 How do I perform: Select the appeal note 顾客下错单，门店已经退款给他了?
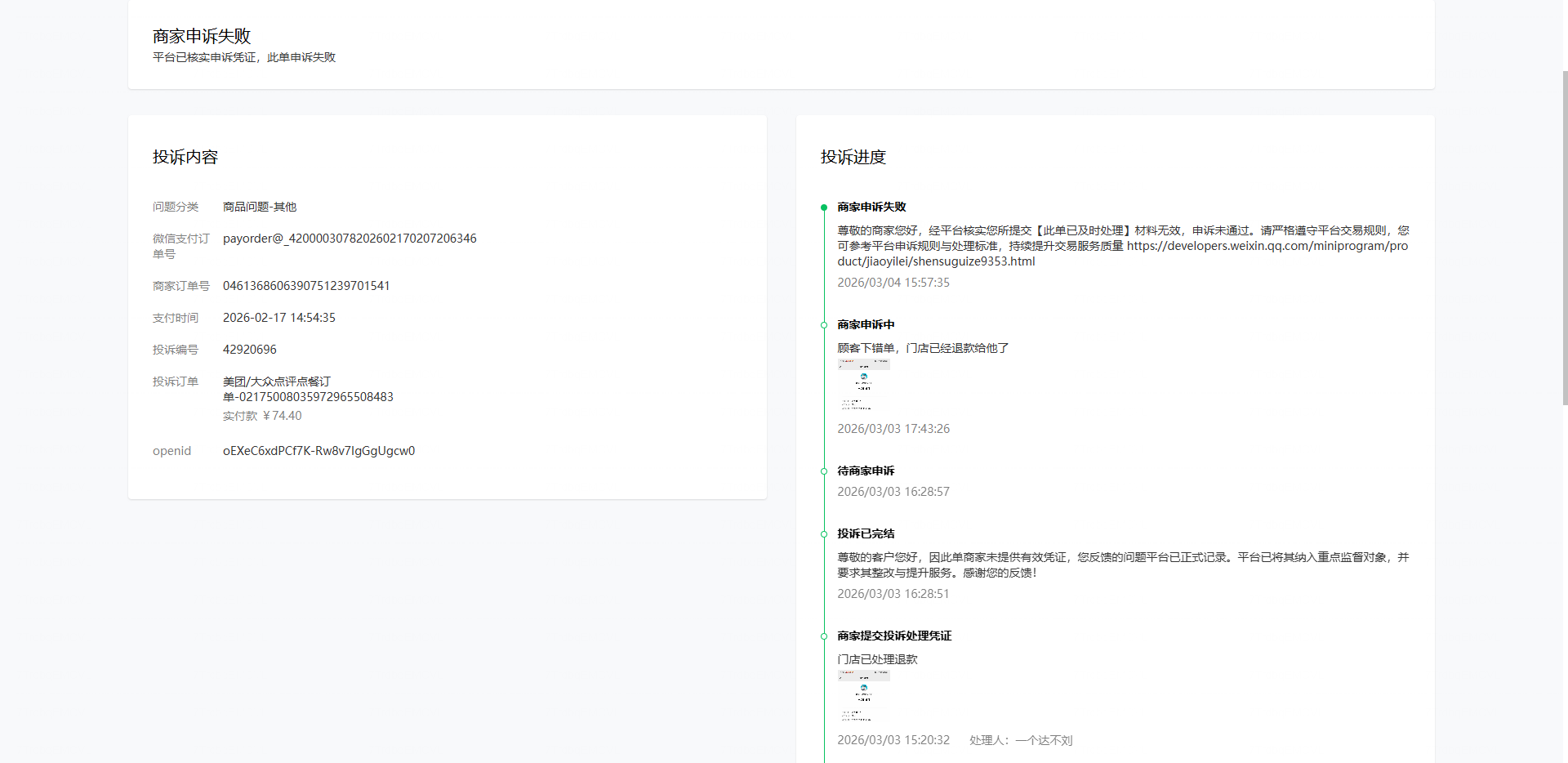point(923,348)
